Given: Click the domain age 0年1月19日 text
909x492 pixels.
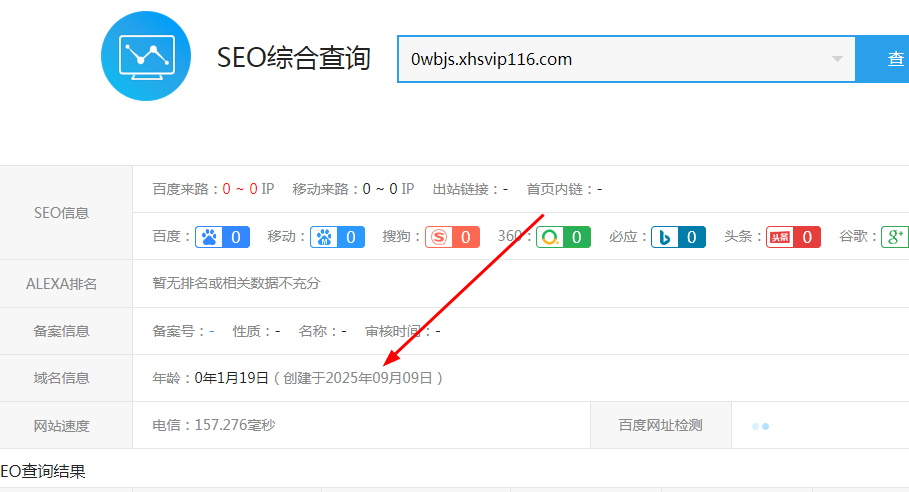Looking at the screenshot, I should click(232, 378).
